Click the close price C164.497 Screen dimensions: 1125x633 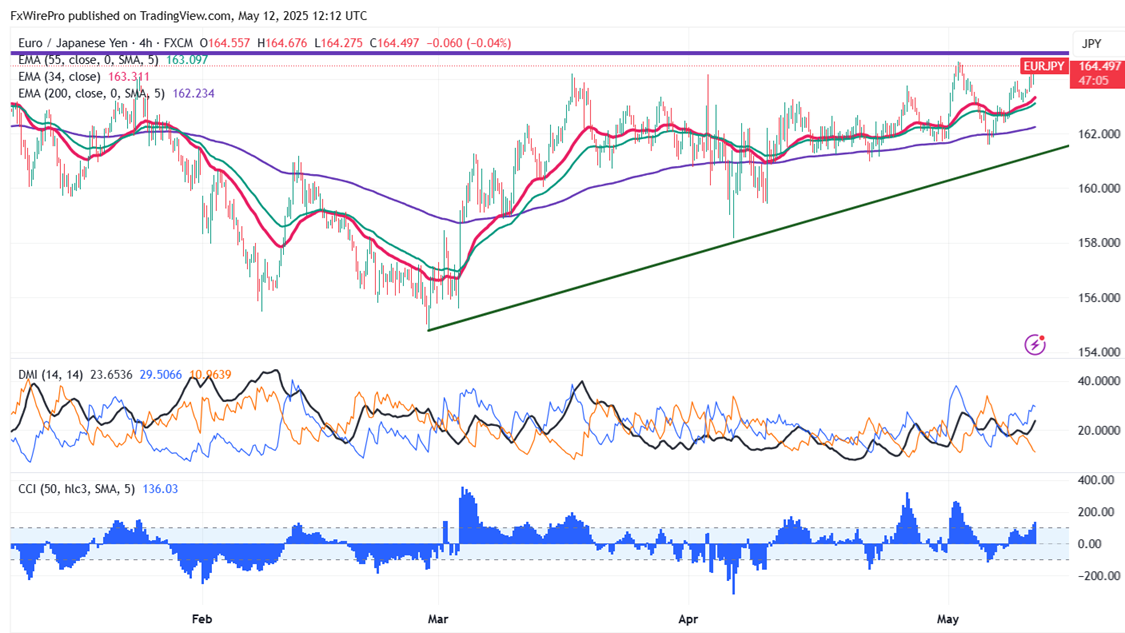coord(394,43)
